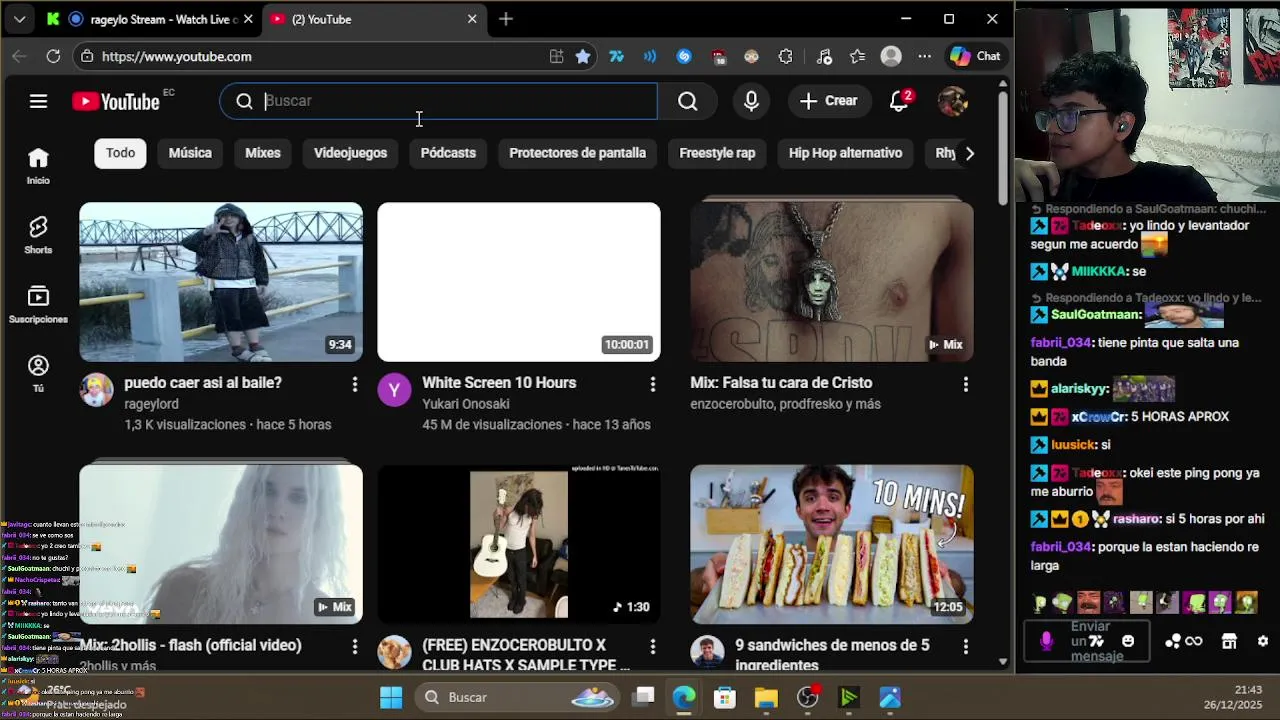Viewport: 1280px width, 720px height.
Task: Open the tab actions dropdown arrow
Action: [x=19, y=19]
